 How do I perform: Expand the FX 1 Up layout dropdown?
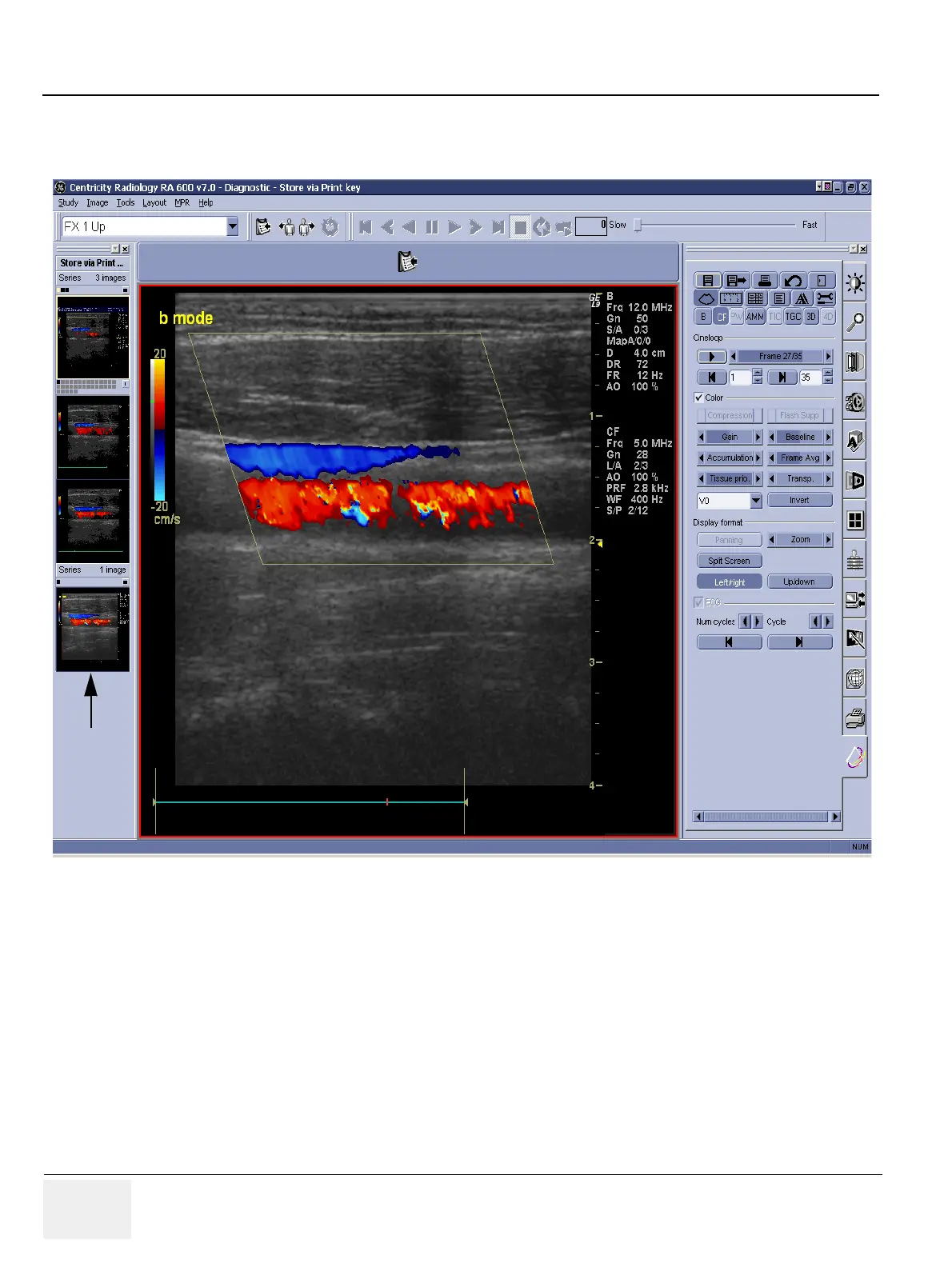[232, 227]
